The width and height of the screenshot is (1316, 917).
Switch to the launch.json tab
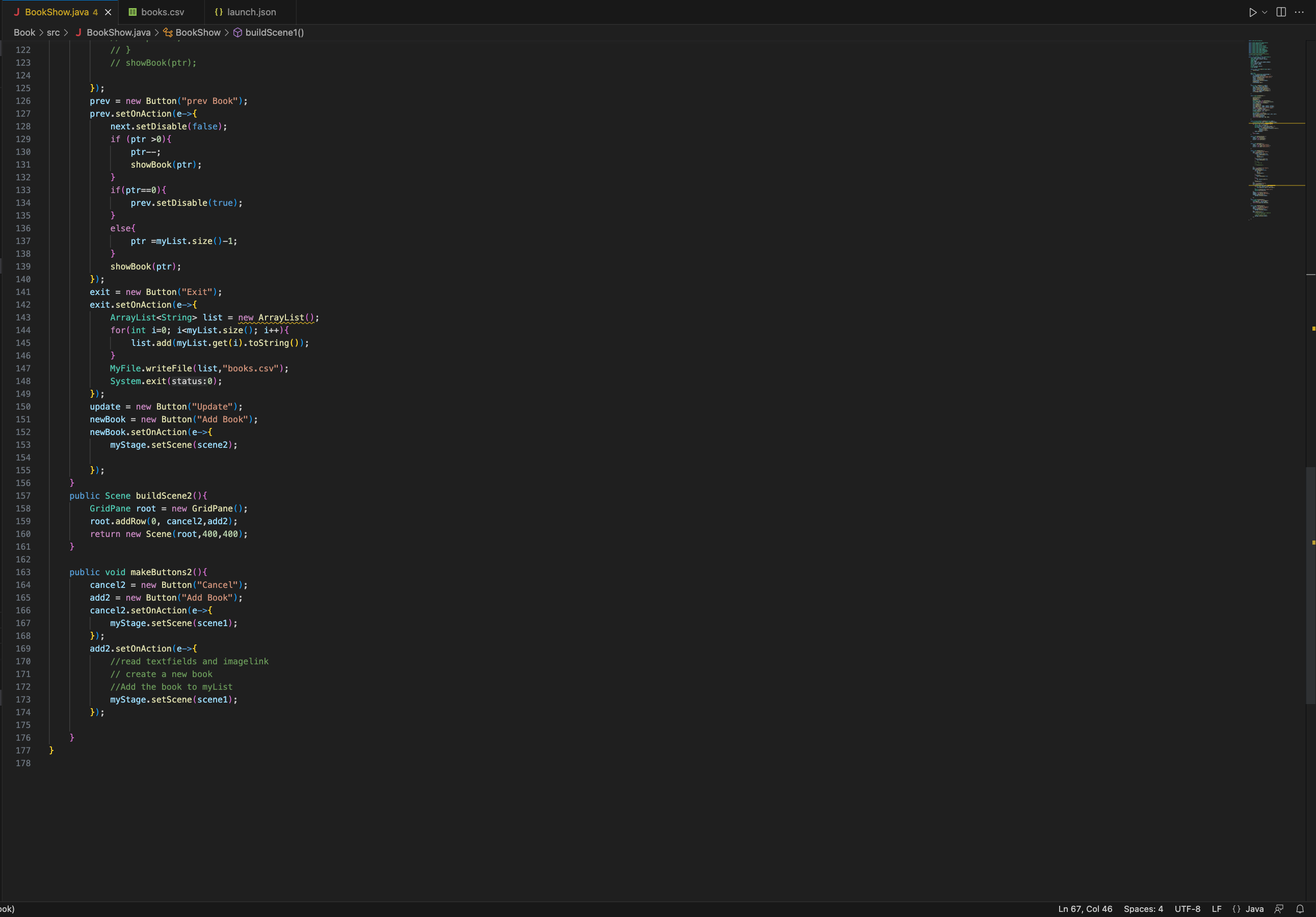[251, 12]
